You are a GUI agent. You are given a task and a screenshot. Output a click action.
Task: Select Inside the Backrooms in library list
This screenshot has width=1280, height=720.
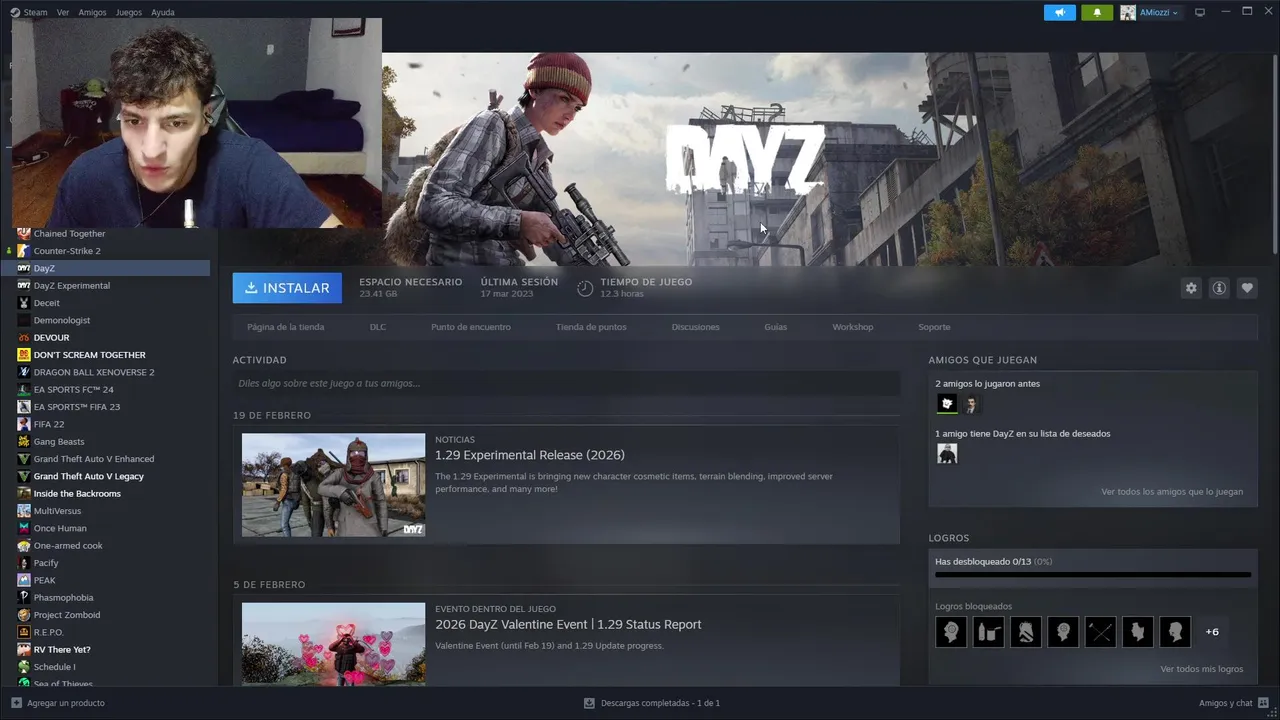point(77,494)
